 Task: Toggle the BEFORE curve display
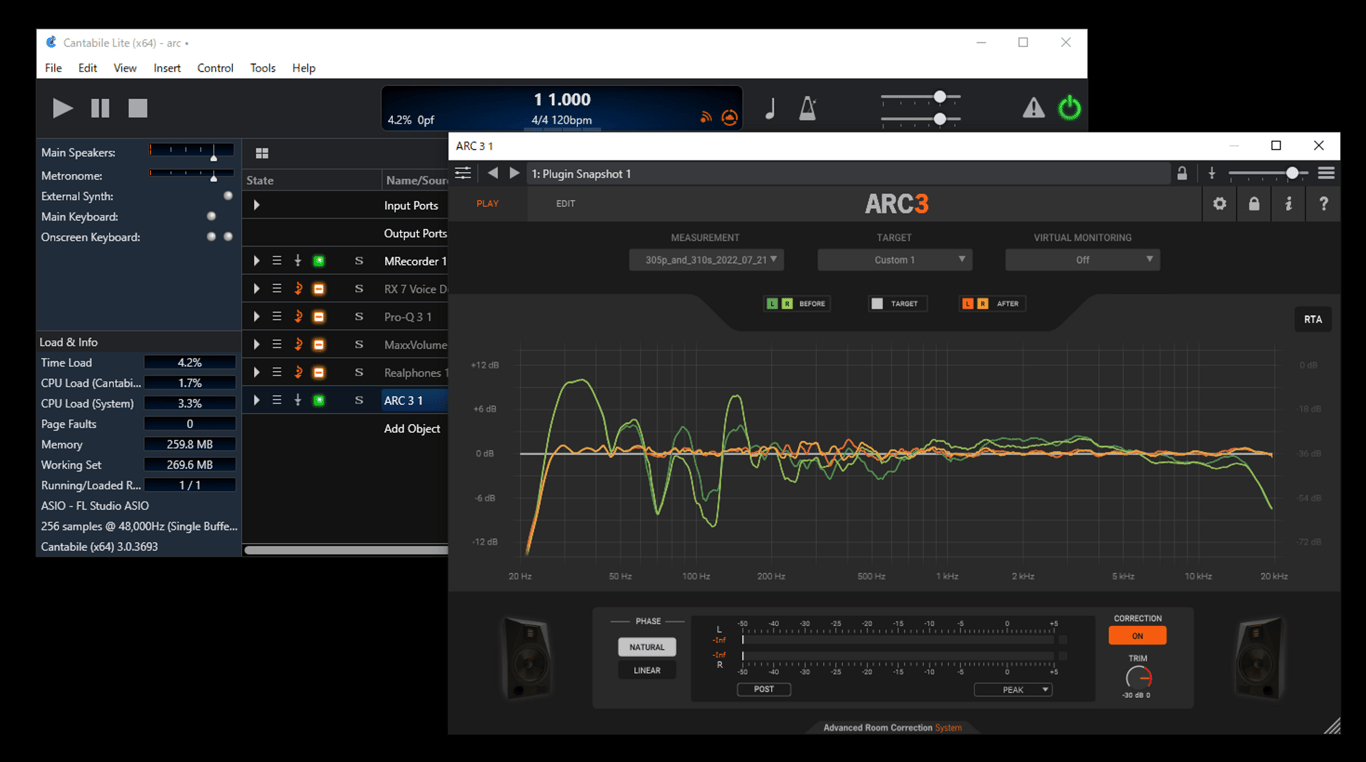coord(797,304)
